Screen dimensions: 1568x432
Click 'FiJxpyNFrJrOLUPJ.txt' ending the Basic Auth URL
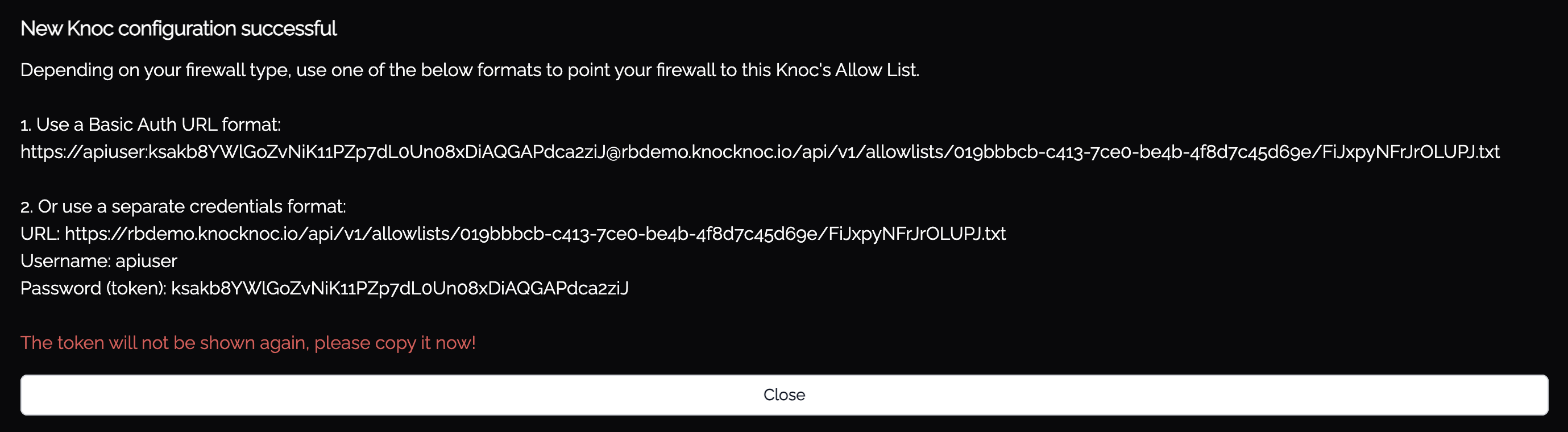pos(1411,152)
